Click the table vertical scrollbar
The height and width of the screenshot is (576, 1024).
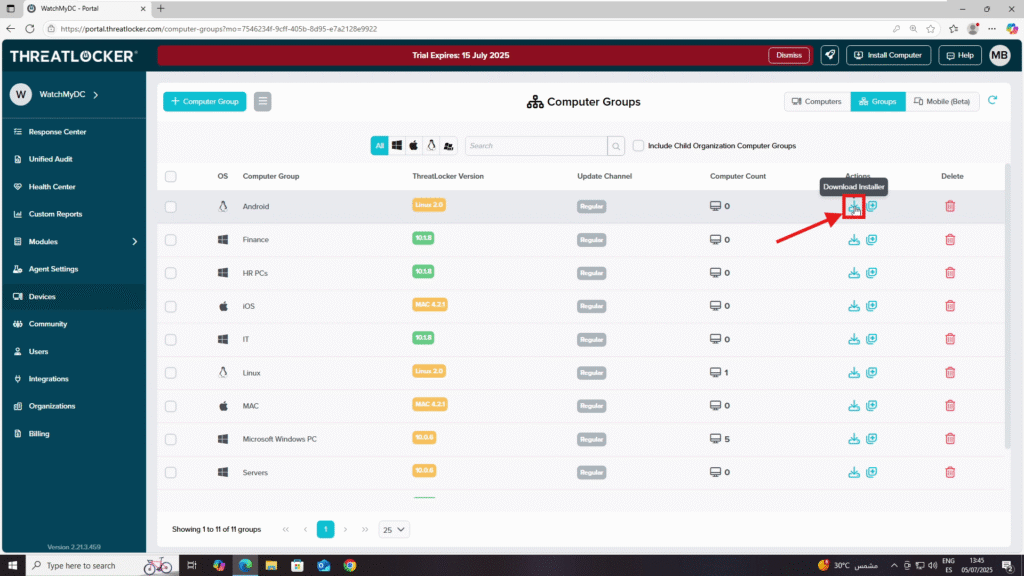(x=1008, y=307)
